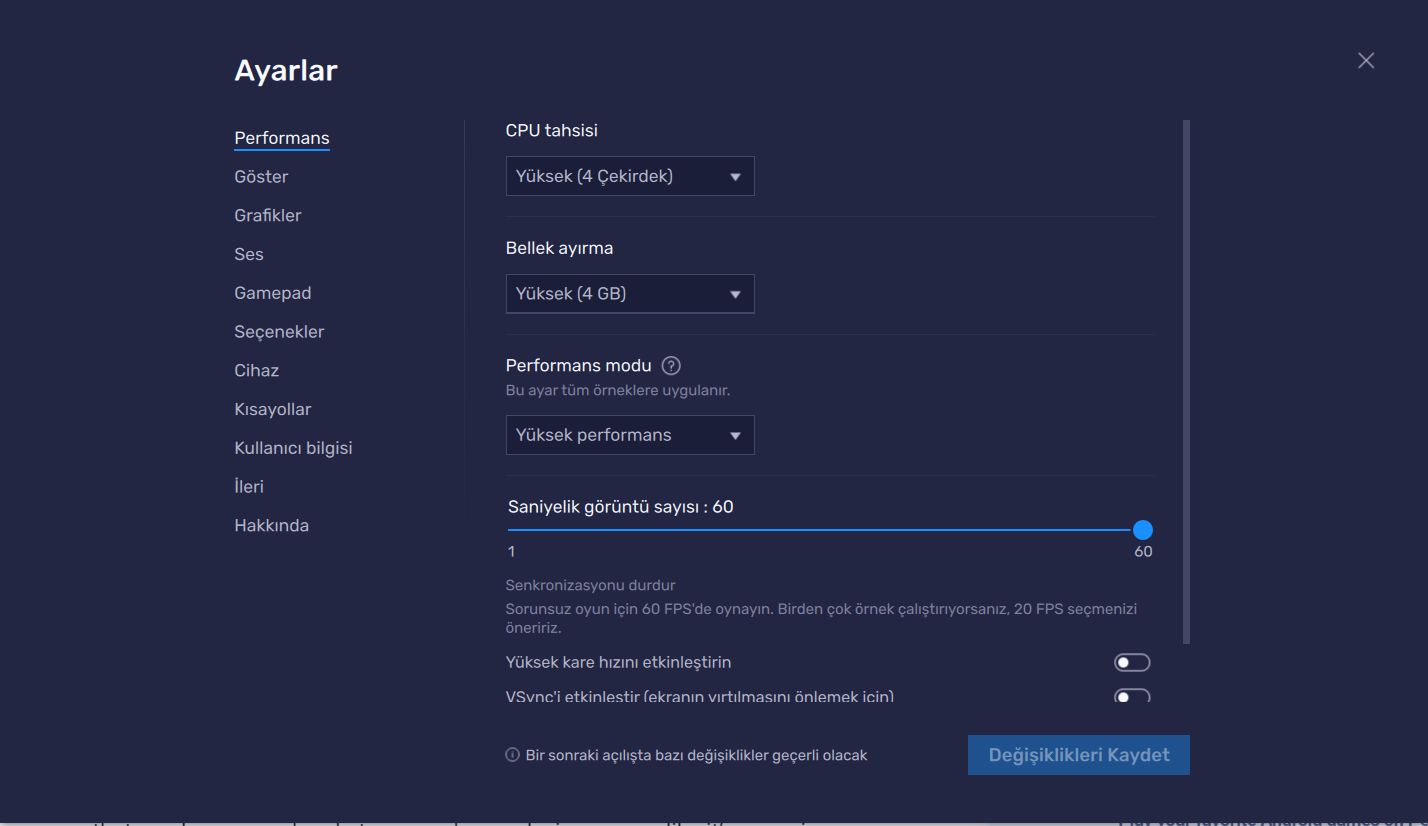Select the Cihaz settings tab
This screenshot has width=1428, height=826.
[x=256, y=370]
